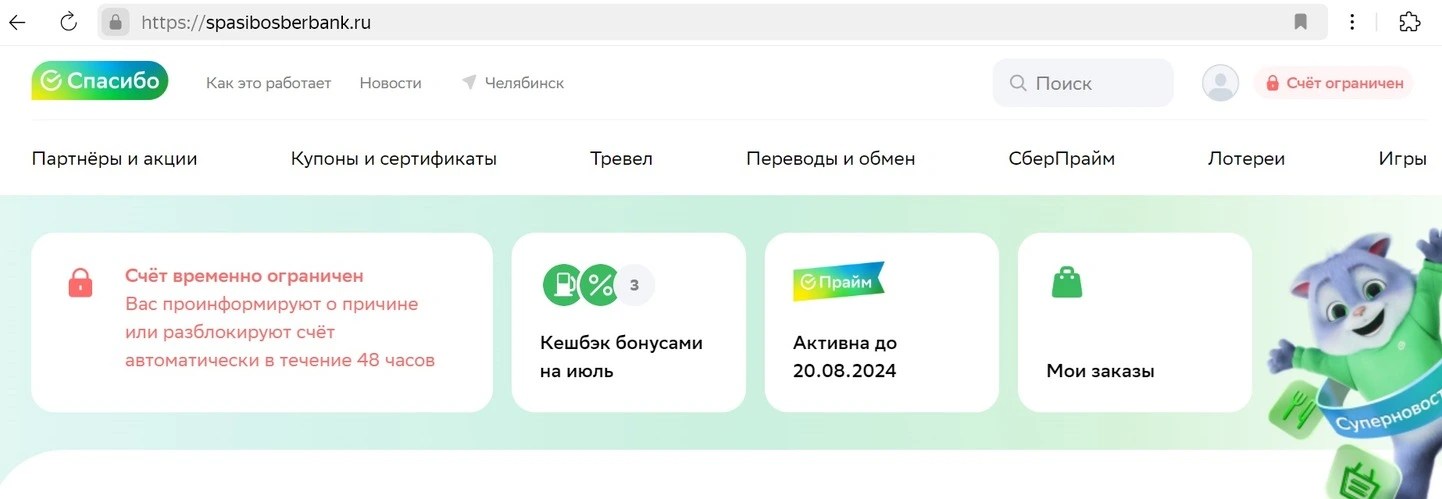Viewport: 1442px width, 499px height.
Task: Click the location arrow icon next to Челябинск
Action: (469, 83)
